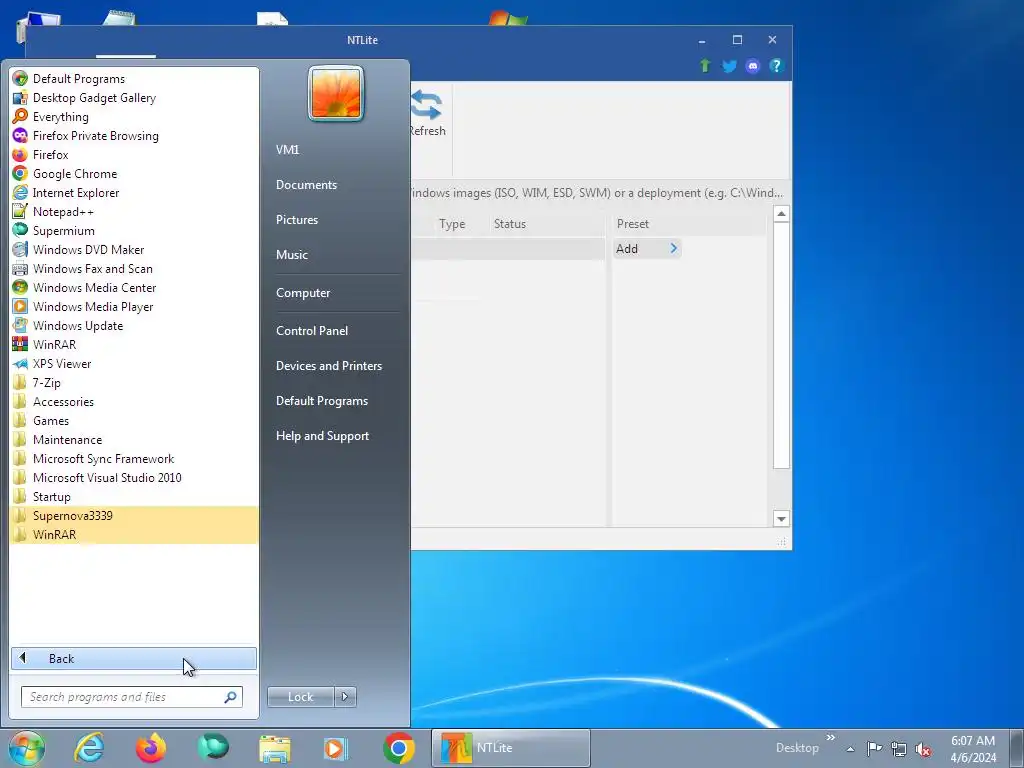Expand the highlighted WinRAR folder

pos(134,534)
